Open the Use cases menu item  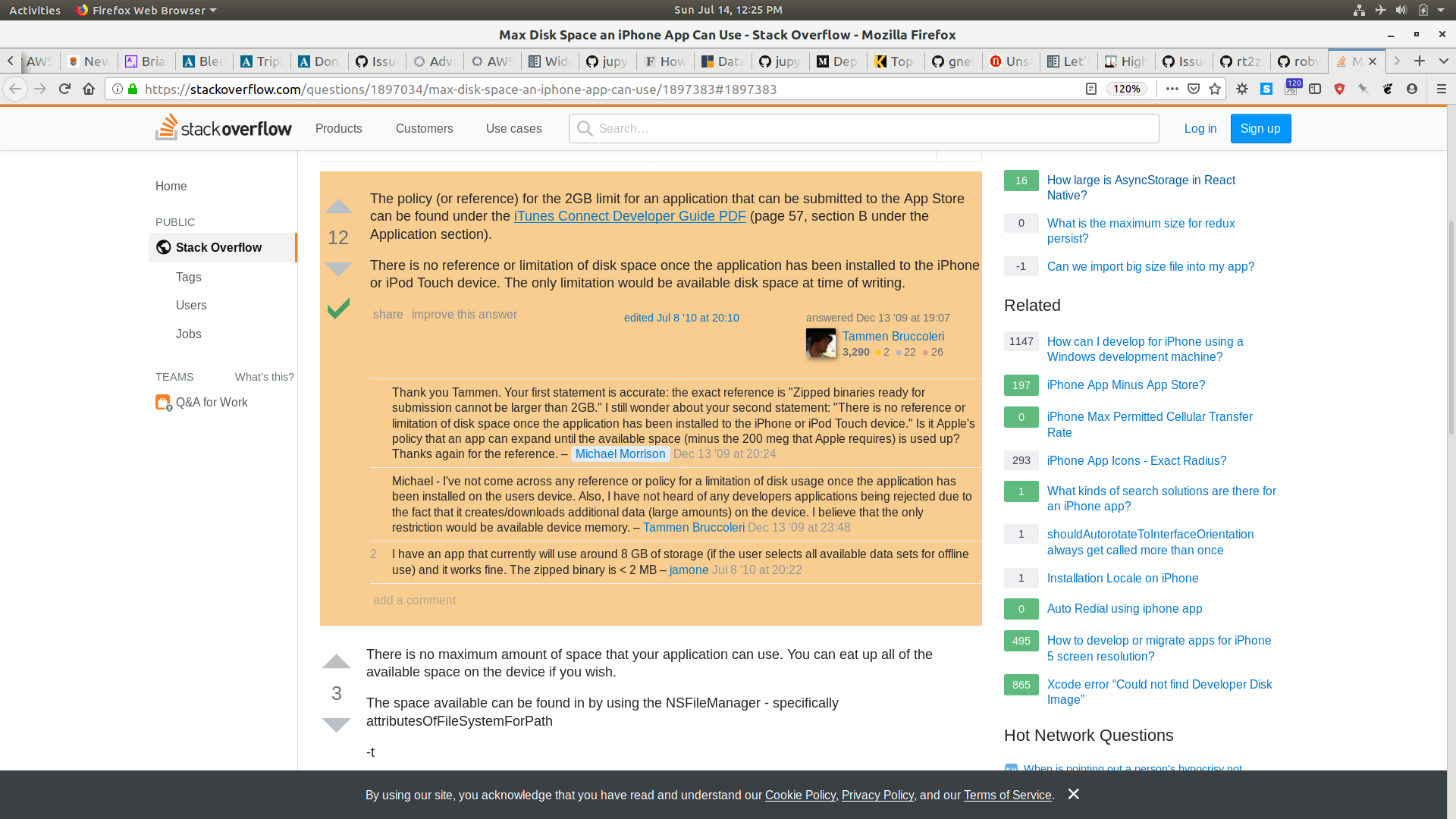pos(513,128)
